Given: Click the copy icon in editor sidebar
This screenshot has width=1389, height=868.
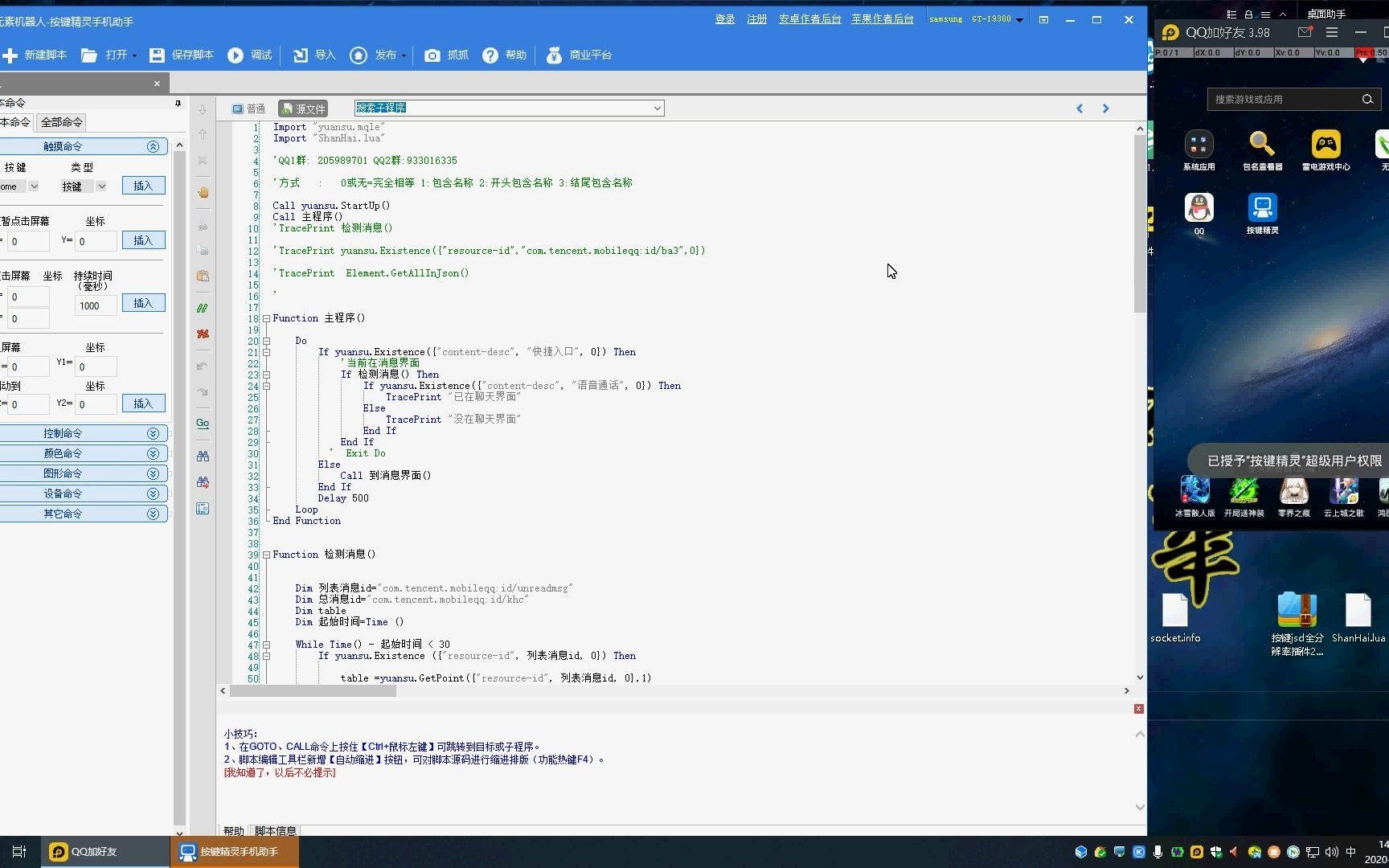Looking at the screenshot, I should pyautogui.click(x=203, y=250).
